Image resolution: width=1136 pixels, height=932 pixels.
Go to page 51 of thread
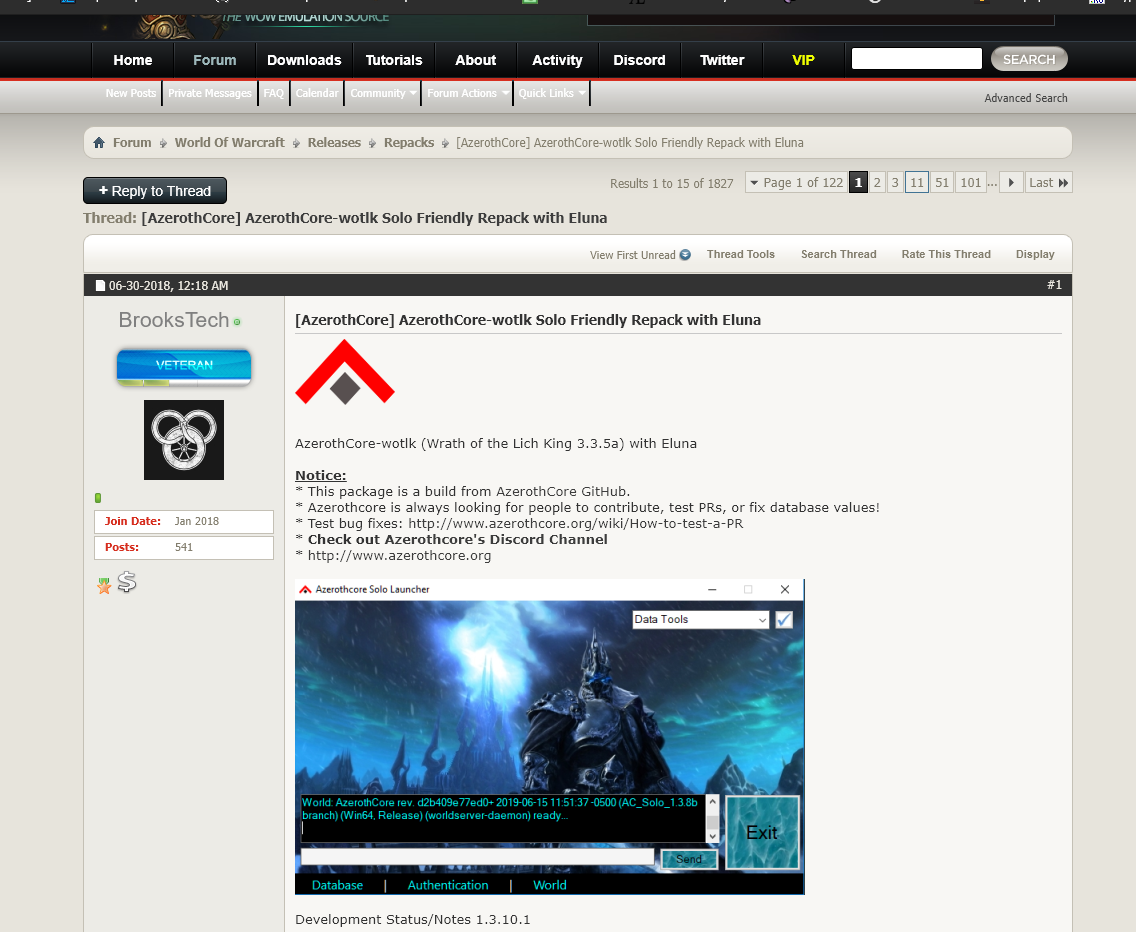[942, 183]
